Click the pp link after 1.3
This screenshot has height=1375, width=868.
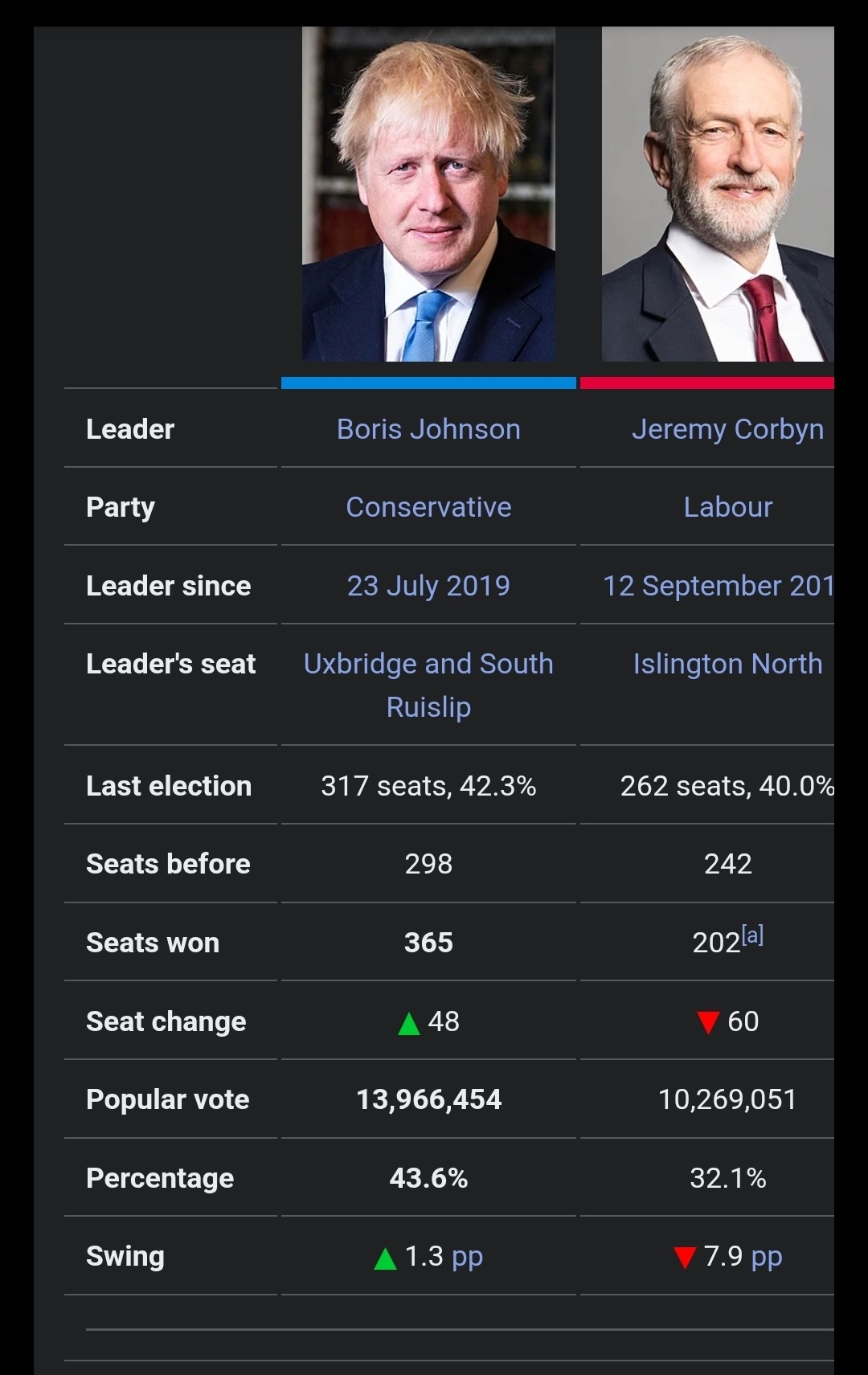pyautogui.click(x=467, y=1256)
